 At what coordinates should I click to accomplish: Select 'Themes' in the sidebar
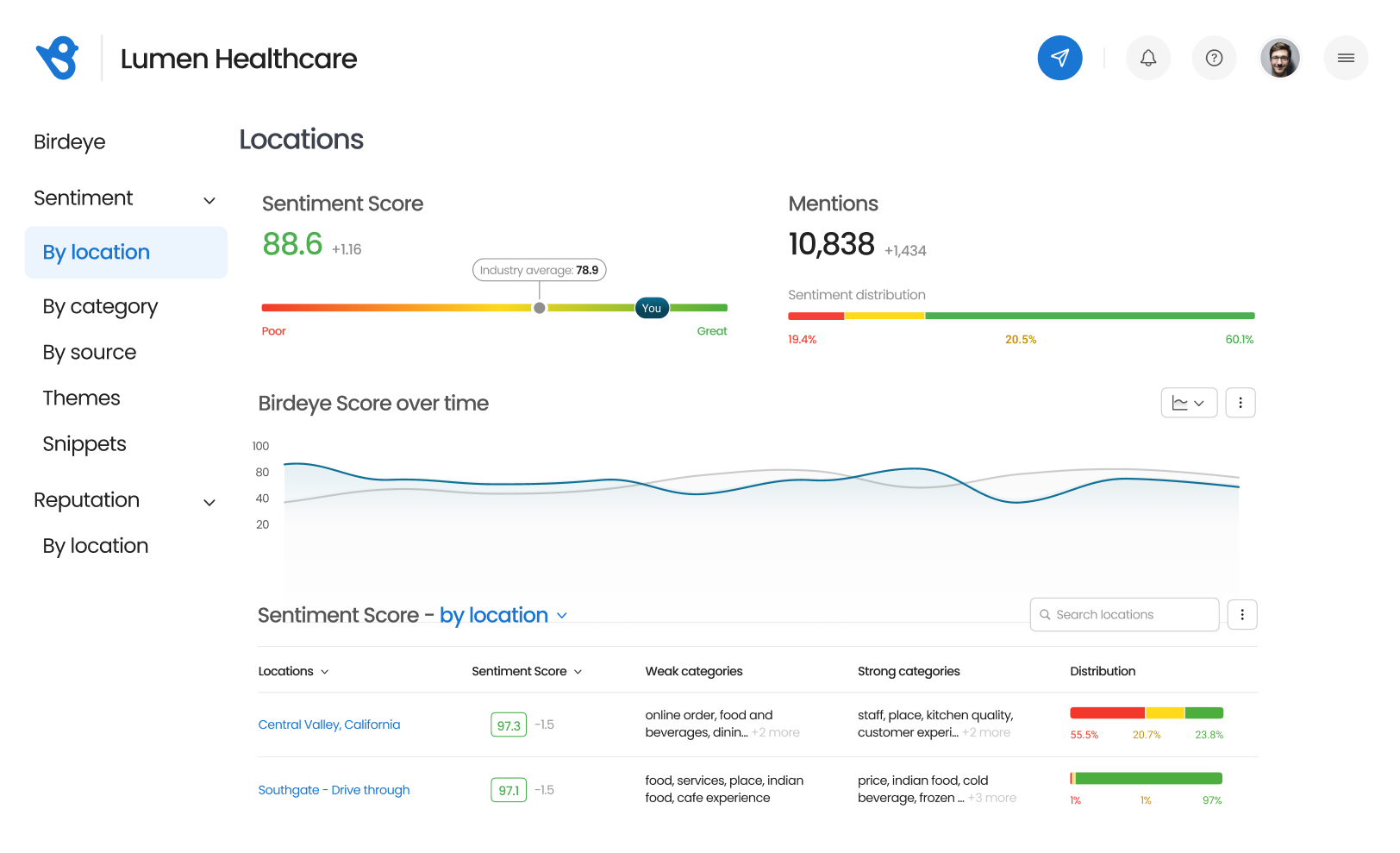click(81, 398)
